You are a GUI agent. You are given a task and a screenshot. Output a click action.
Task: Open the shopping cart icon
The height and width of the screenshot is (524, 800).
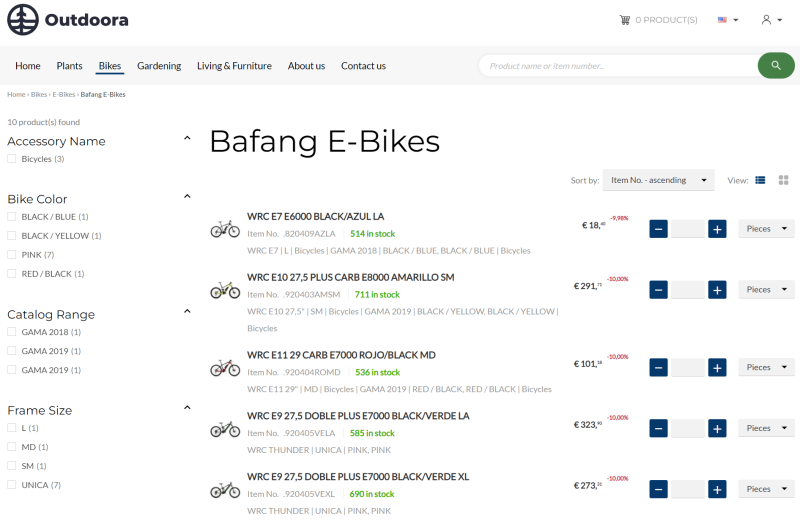[x=624, y=20]
